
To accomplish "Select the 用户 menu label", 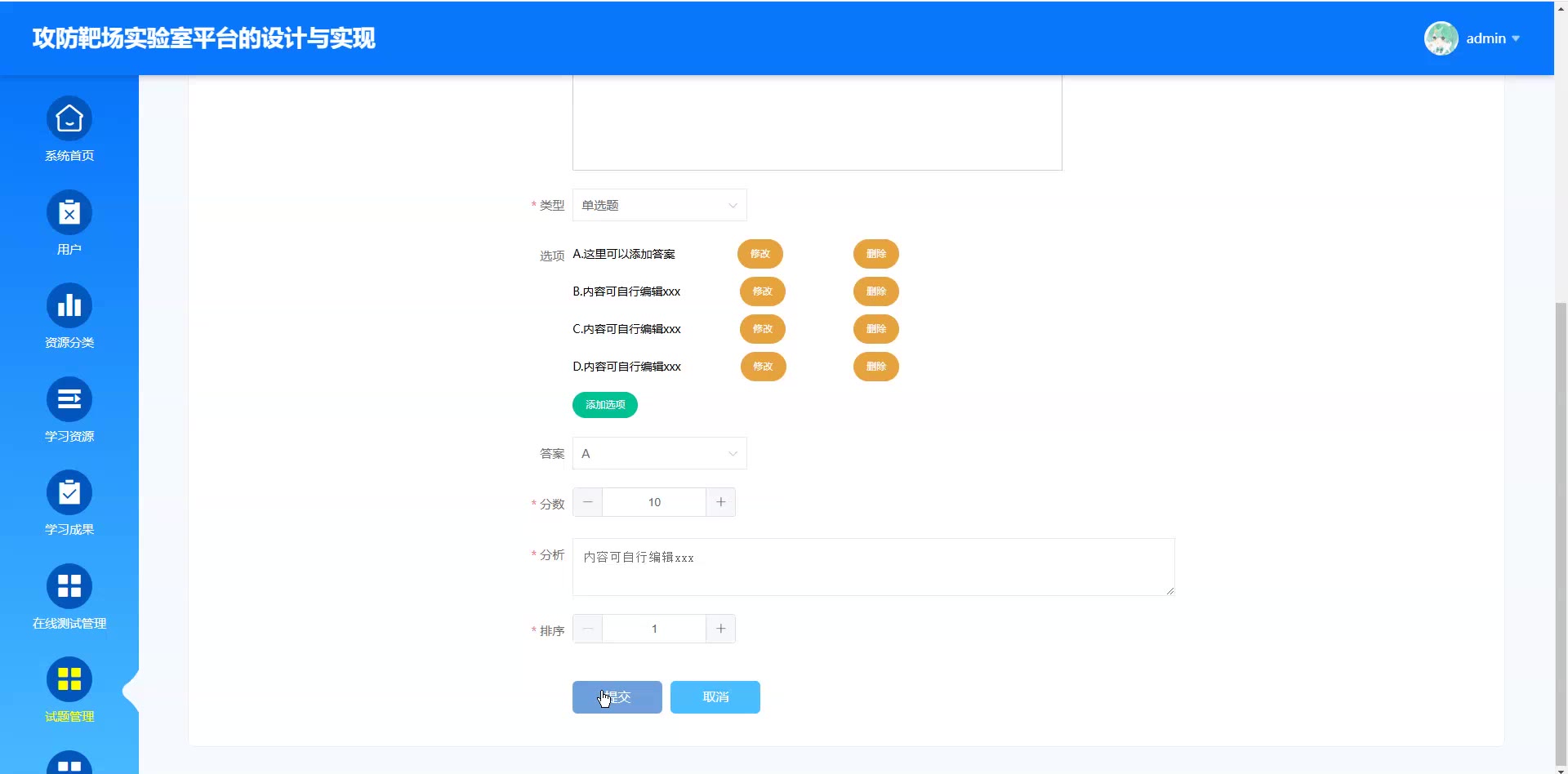I will pos(69,250).
